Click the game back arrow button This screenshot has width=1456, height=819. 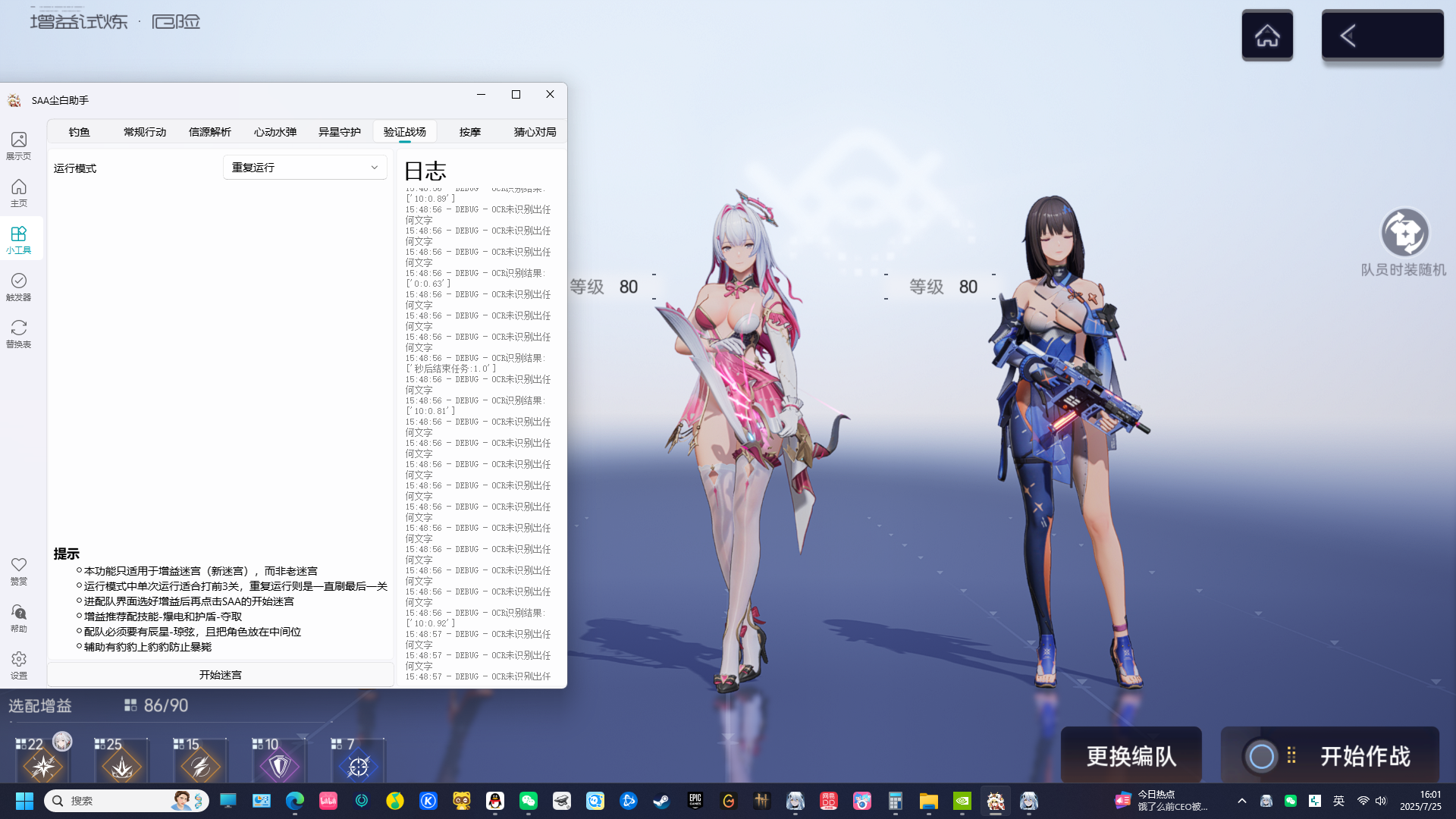(1382, 35)
